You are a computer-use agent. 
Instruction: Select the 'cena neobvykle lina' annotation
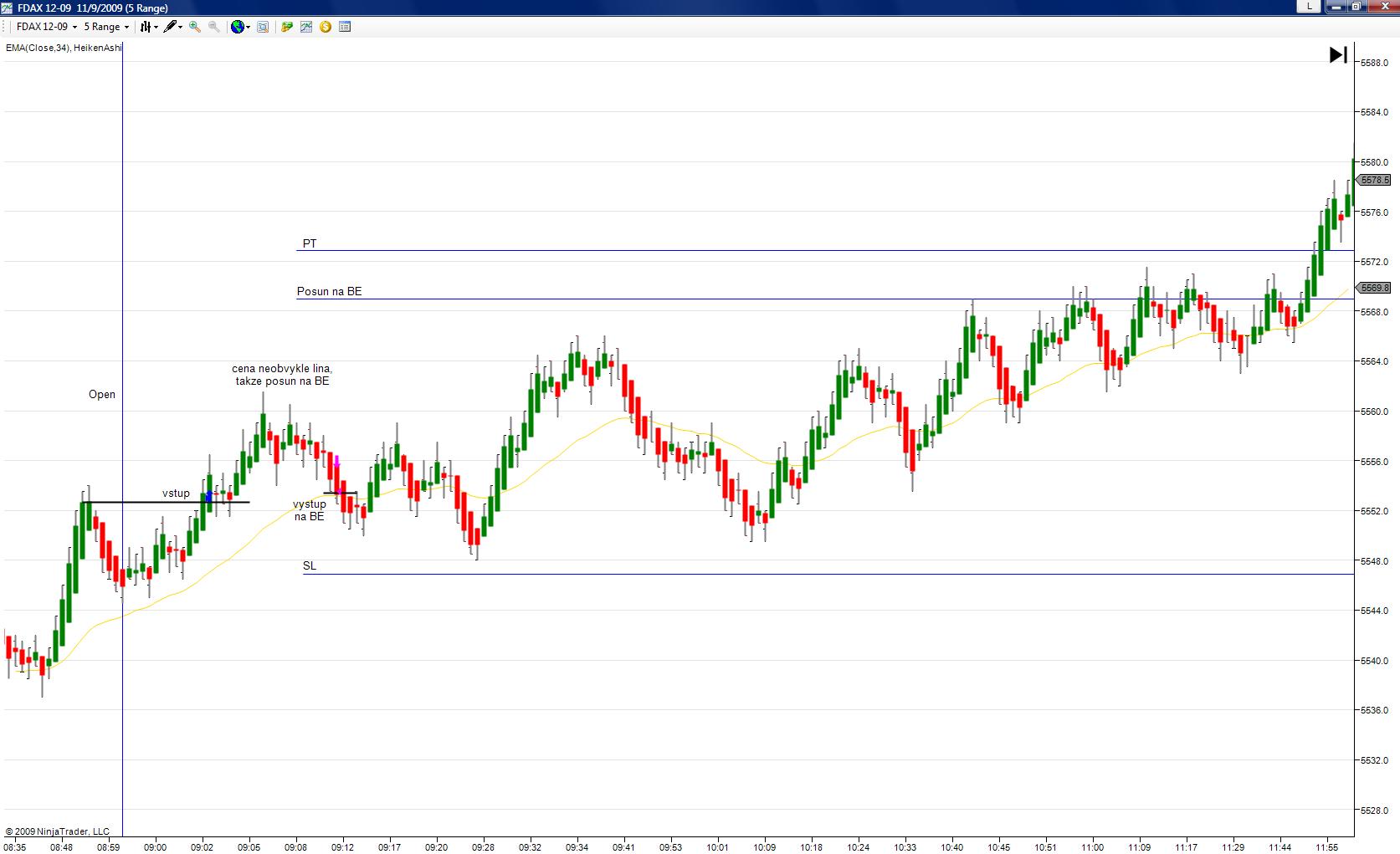point(282,375)
